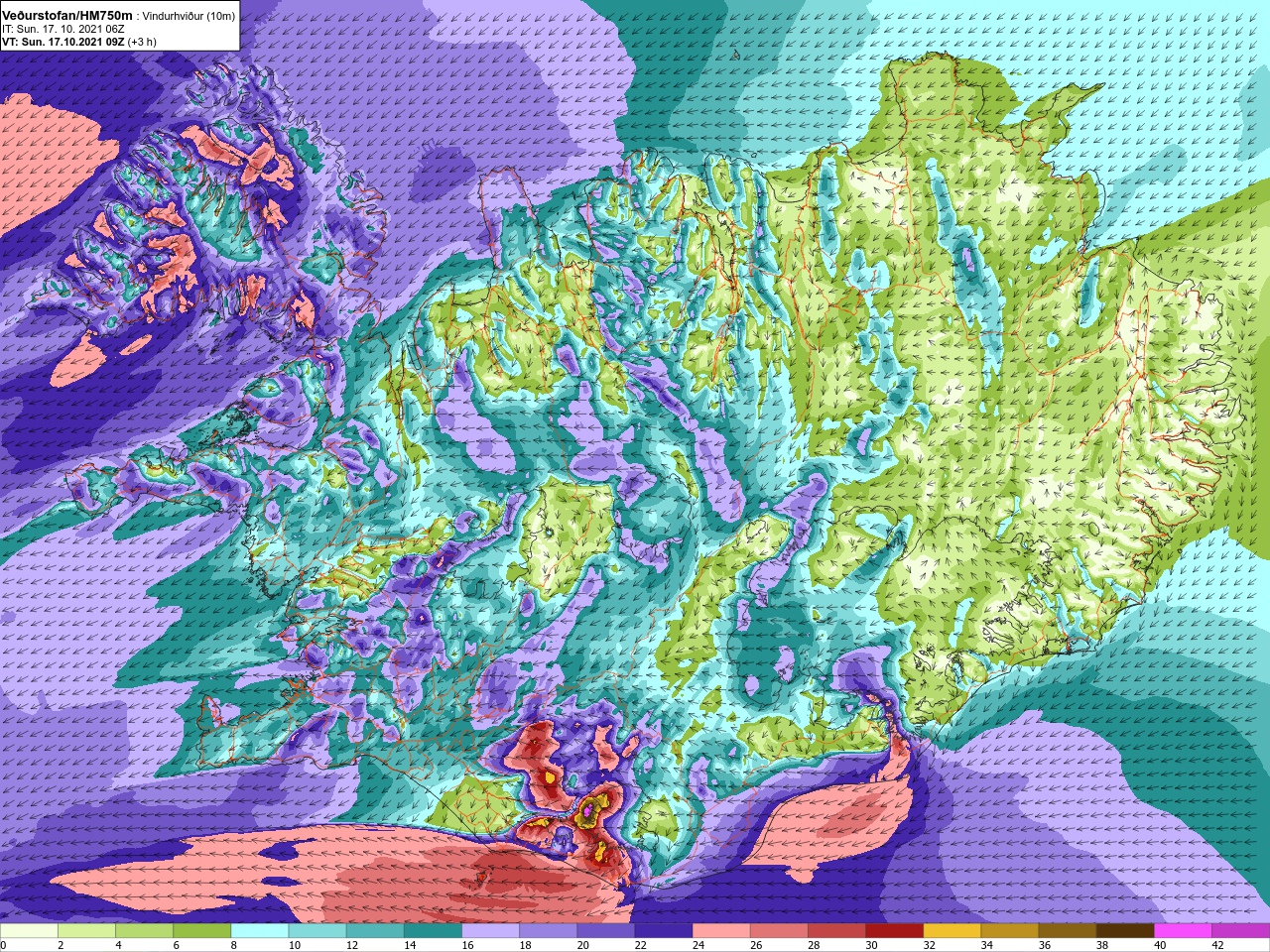
Task: Select the 22–24 dark indigo legend swatch
Action: 663,931
